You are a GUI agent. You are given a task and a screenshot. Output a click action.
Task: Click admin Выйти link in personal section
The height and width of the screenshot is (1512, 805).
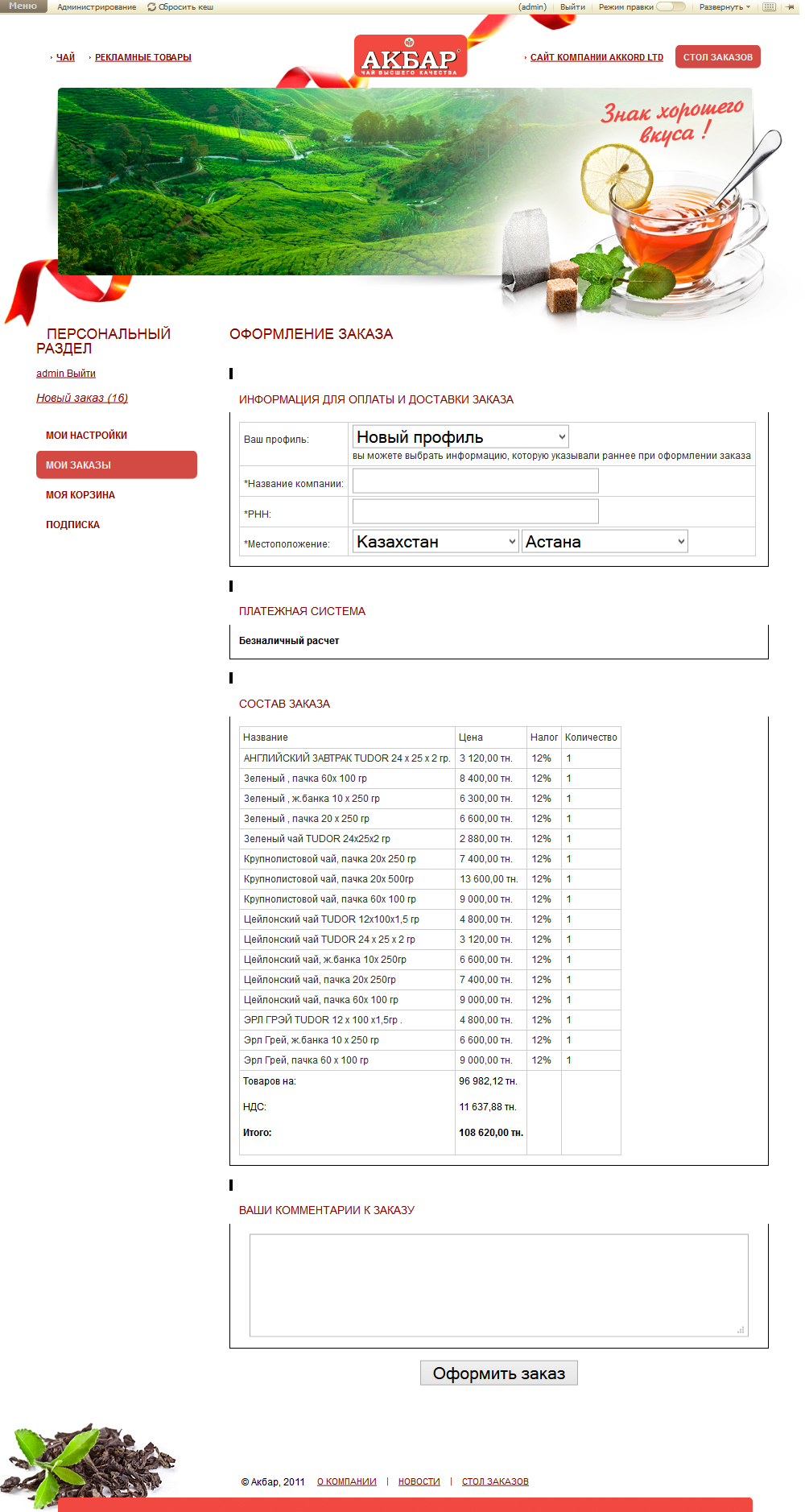(x=66, y=374)
